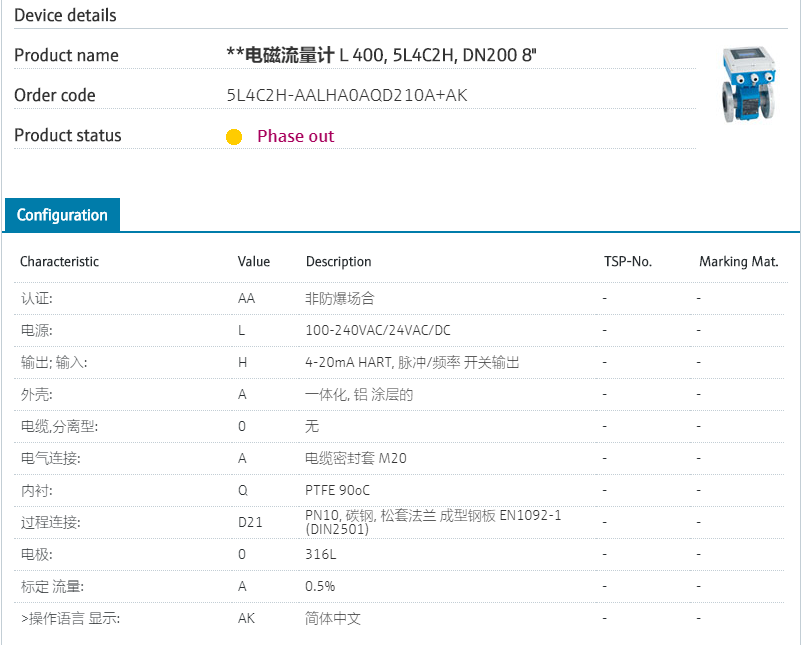Click the 4-20mA HART output description

pos(411,362)
